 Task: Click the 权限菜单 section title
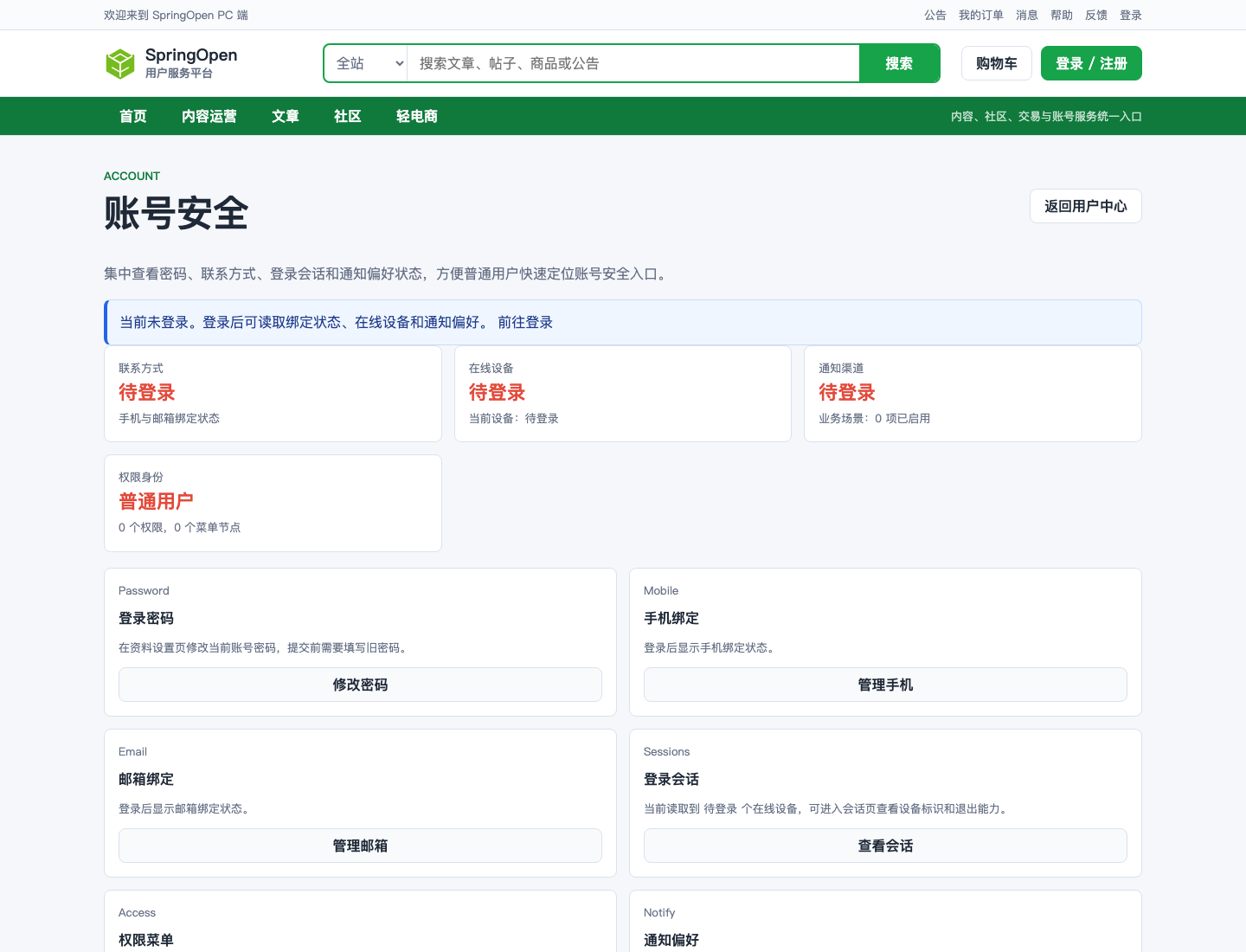click(146, 940)
